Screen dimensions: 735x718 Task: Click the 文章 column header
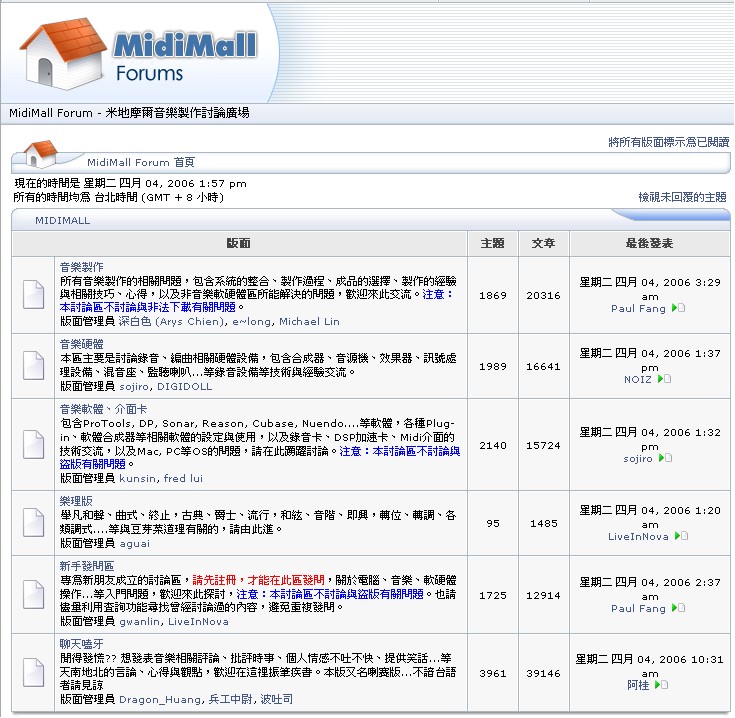click(543, 243)
